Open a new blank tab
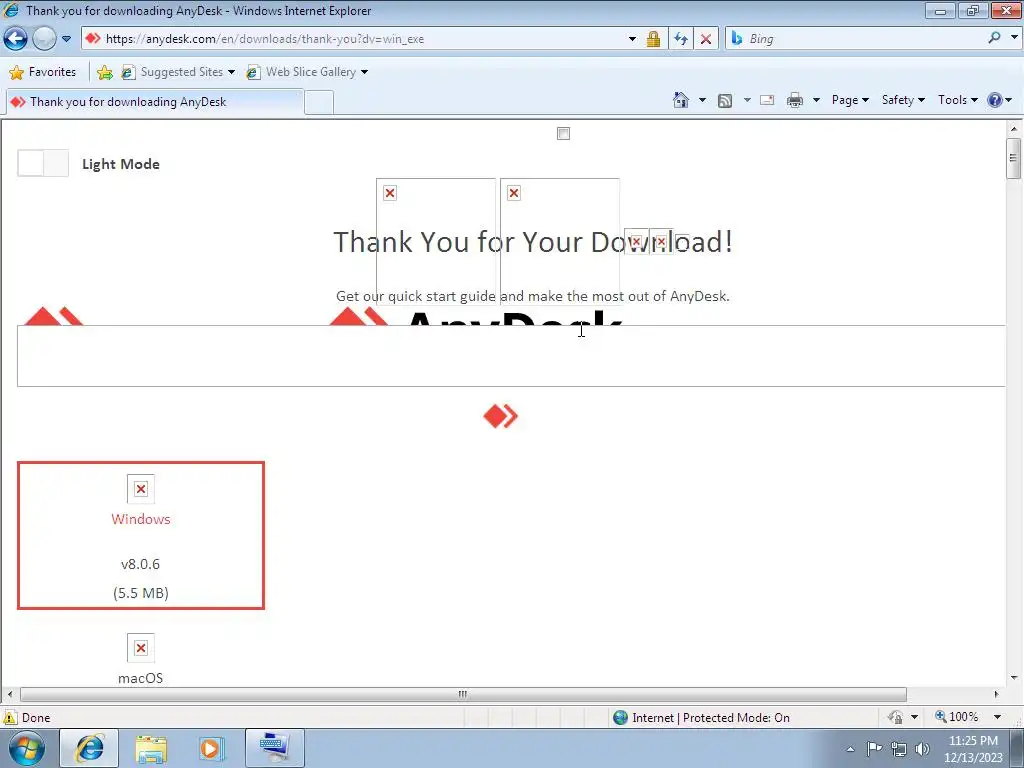The height and width of the screenshot is (768, 1024). (319, 103)
